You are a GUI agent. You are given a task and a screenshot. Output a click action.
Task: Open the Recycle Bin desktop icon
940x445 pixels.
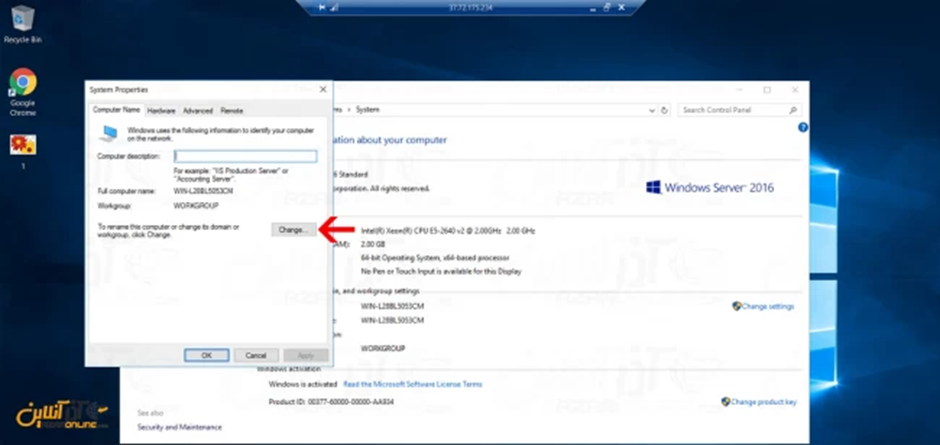23,24
